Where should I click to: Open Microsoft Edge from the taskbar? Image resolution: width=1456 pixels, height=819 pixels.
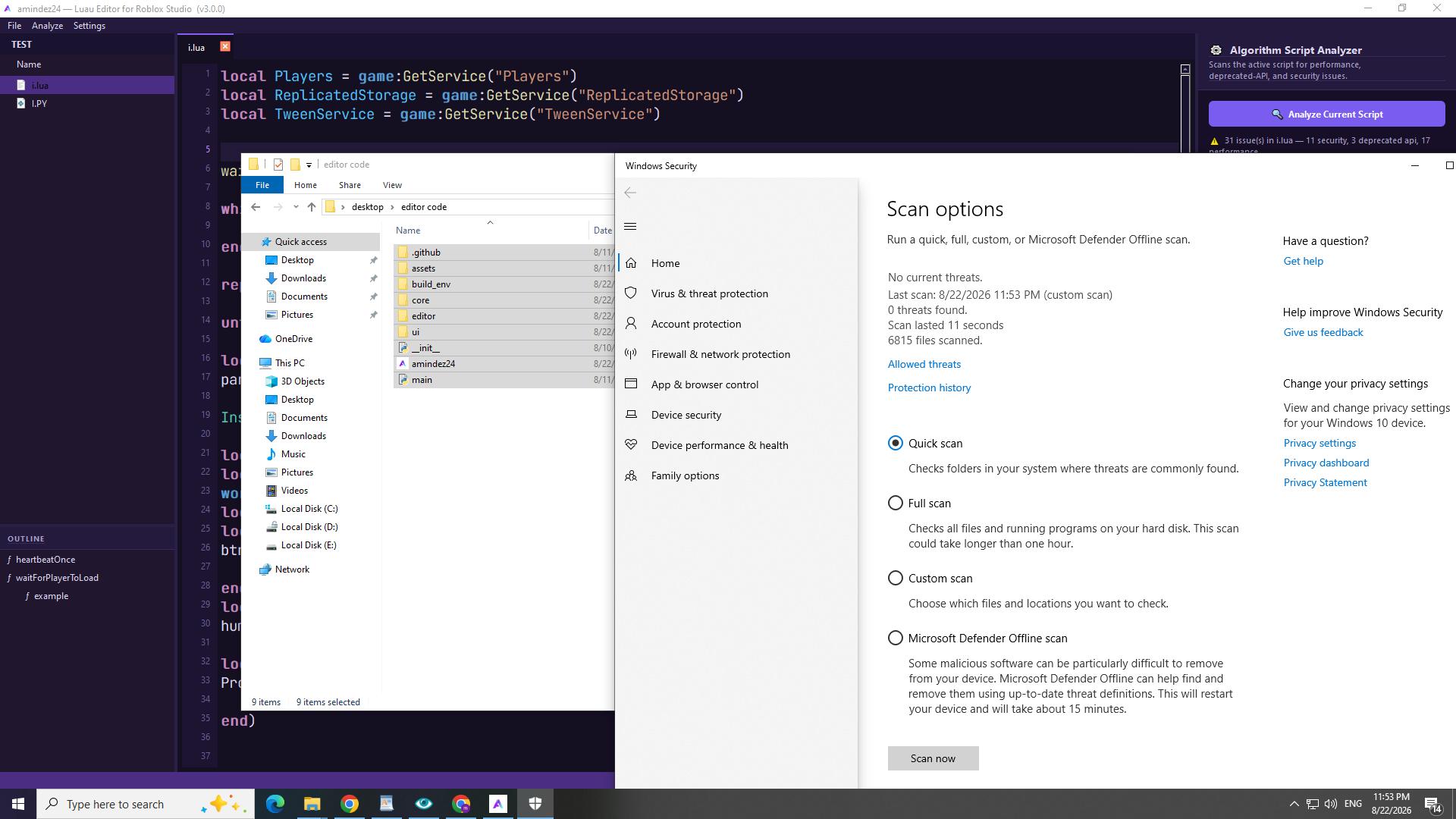[x=275, y=804]
